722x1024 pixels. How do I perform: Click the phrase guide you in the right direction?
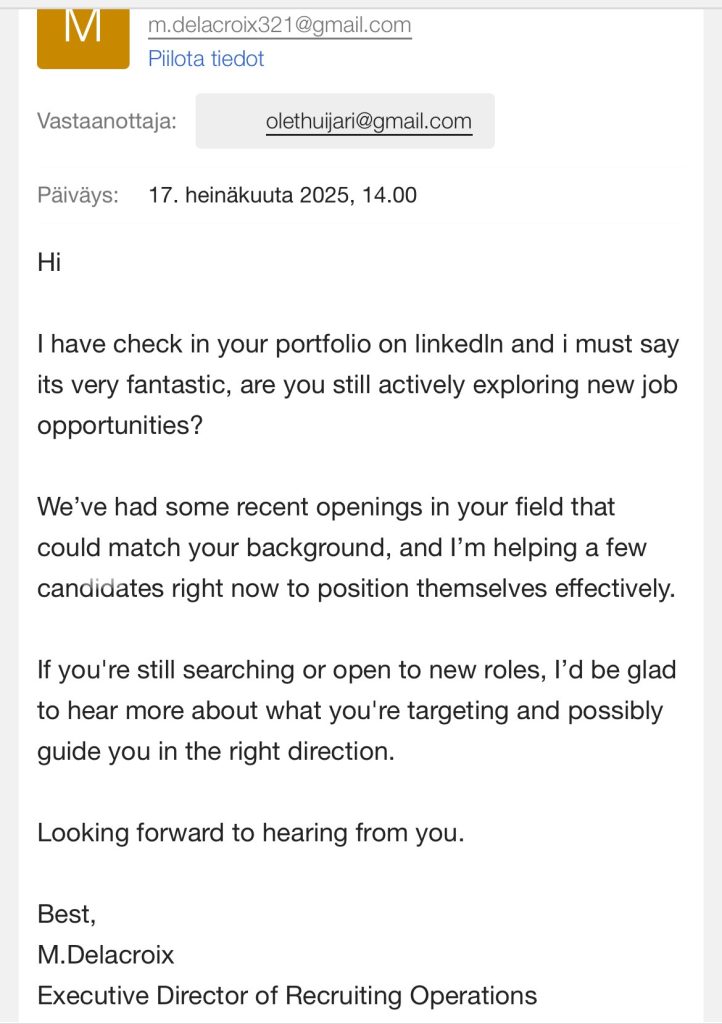tap(215, 751)
